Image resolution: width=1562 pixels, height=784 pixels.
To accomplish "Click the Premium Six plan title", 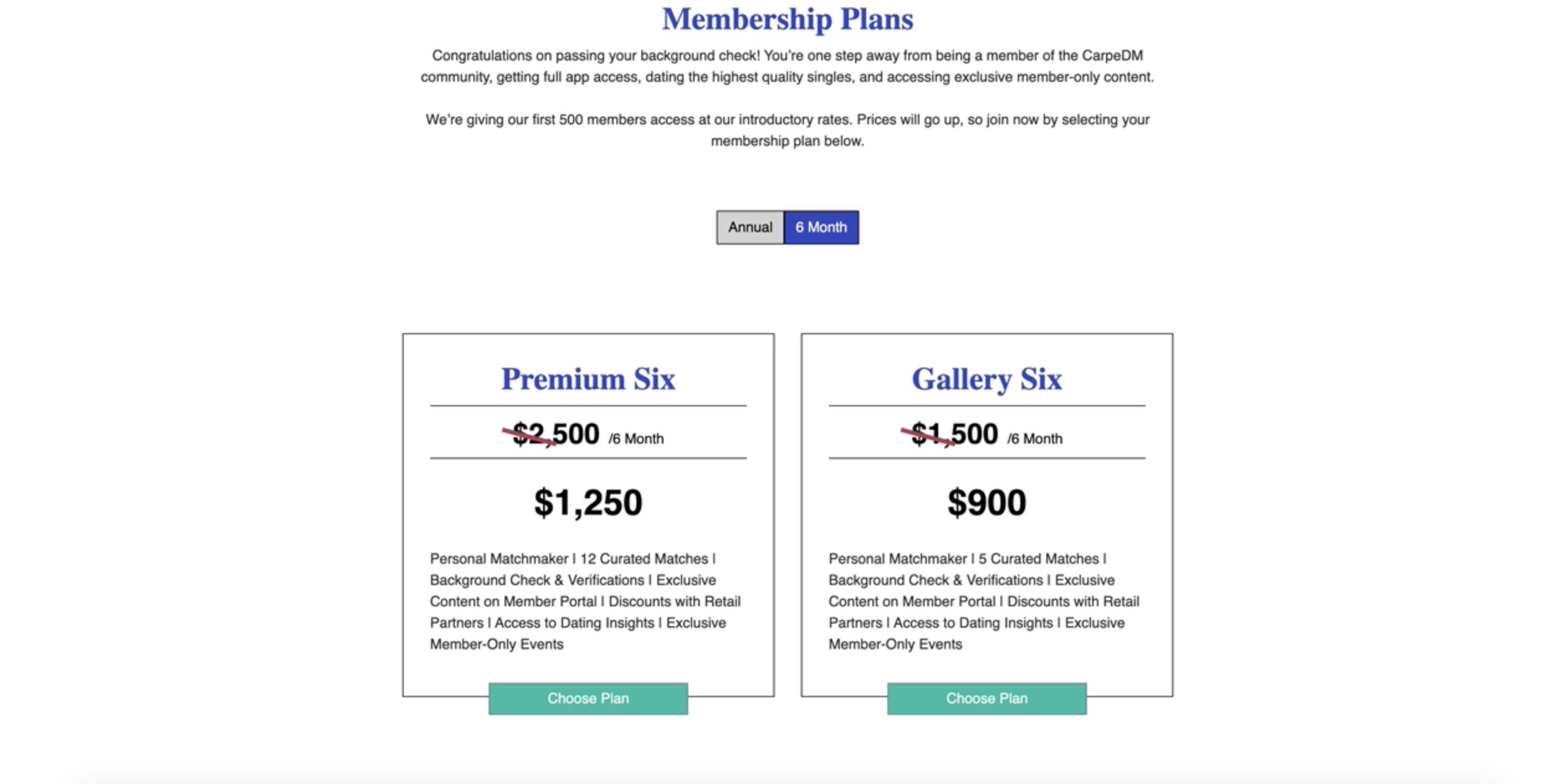I will [x=588, y=378].
